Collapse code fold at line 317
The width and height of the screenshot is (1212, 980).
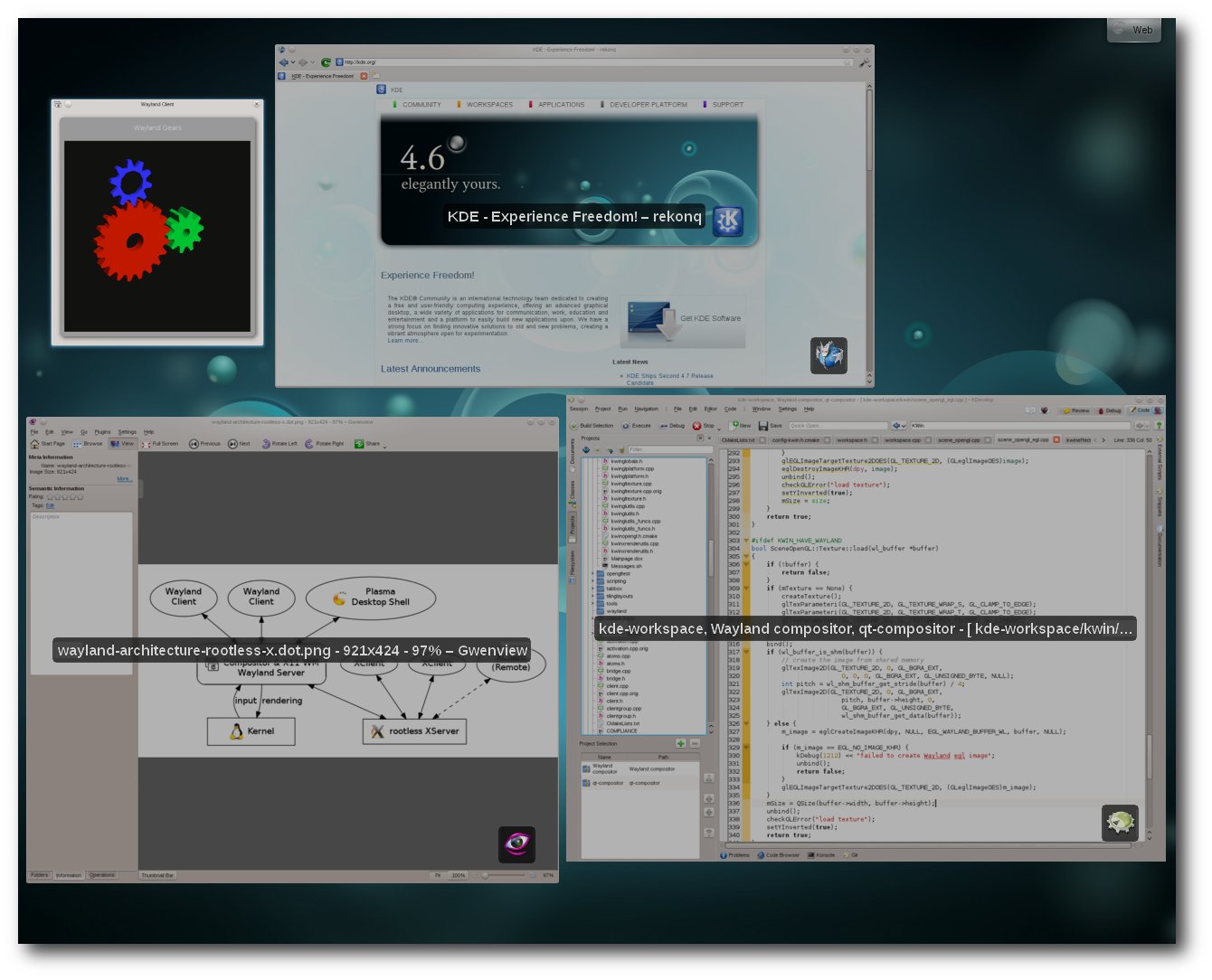pyautogui.click(x=746, y=652)
